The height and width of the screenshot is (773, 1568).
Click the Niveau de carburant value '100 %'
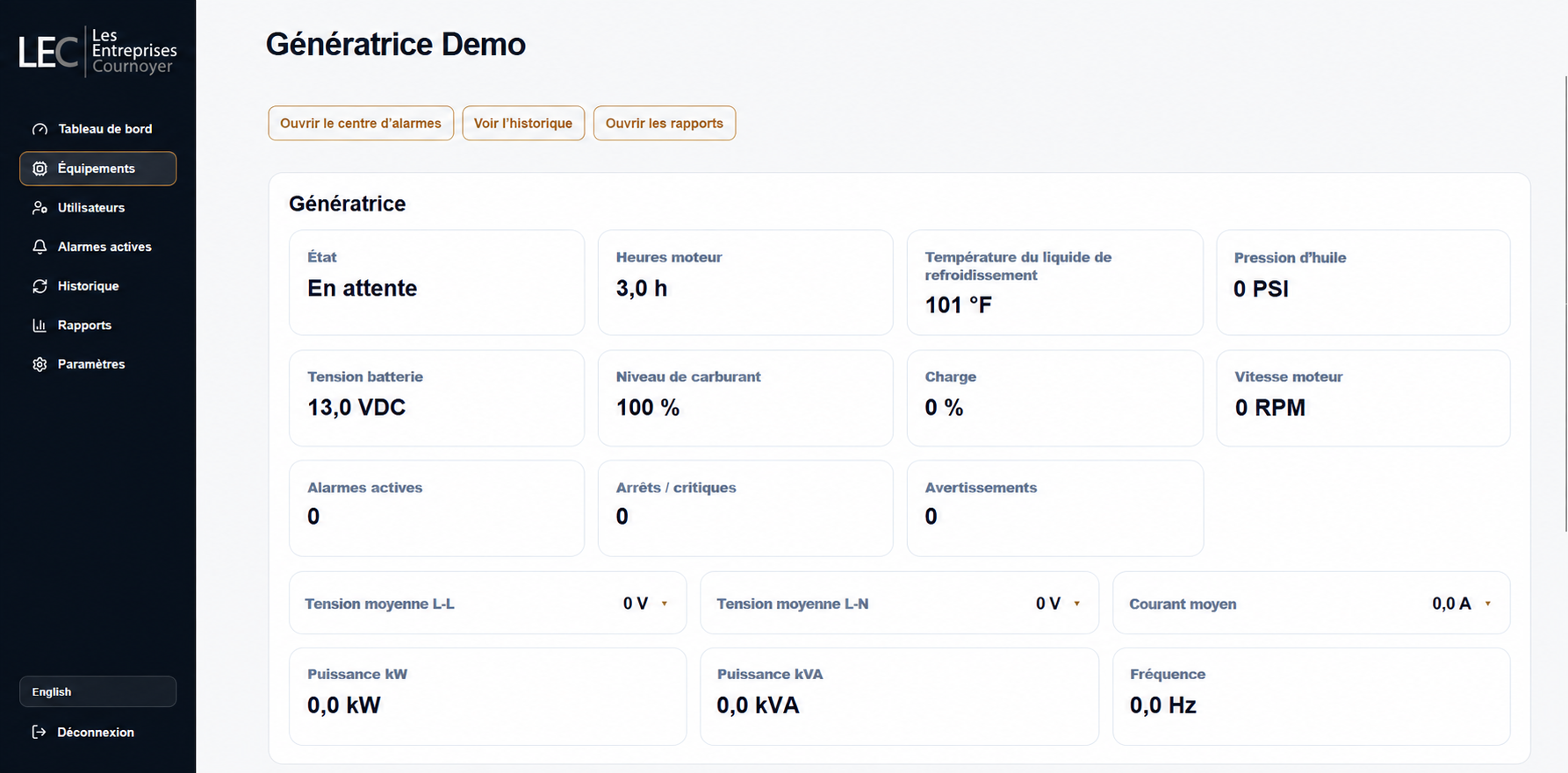[648, 407]
